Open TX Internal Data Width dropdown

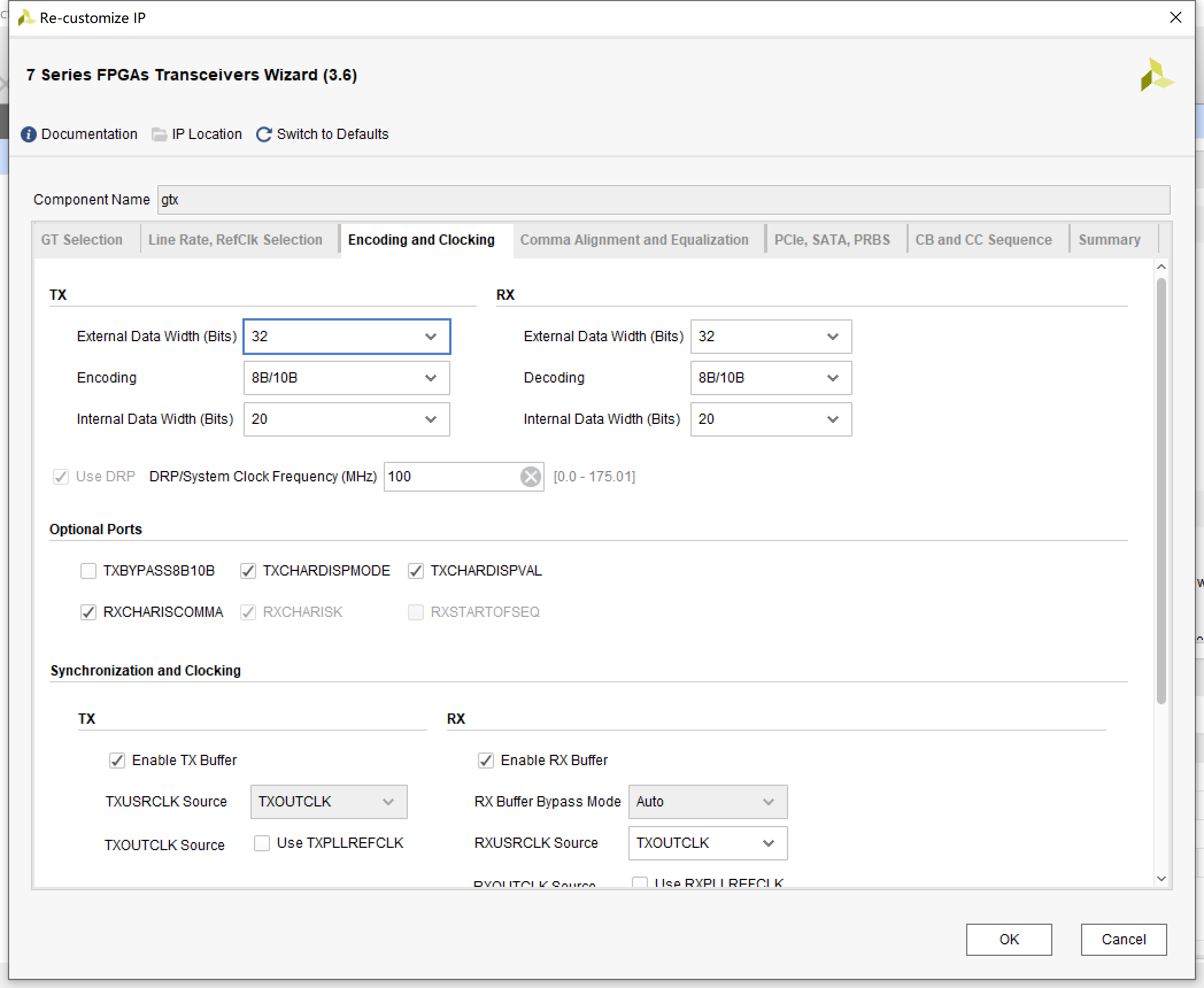[x=347, y=419]
